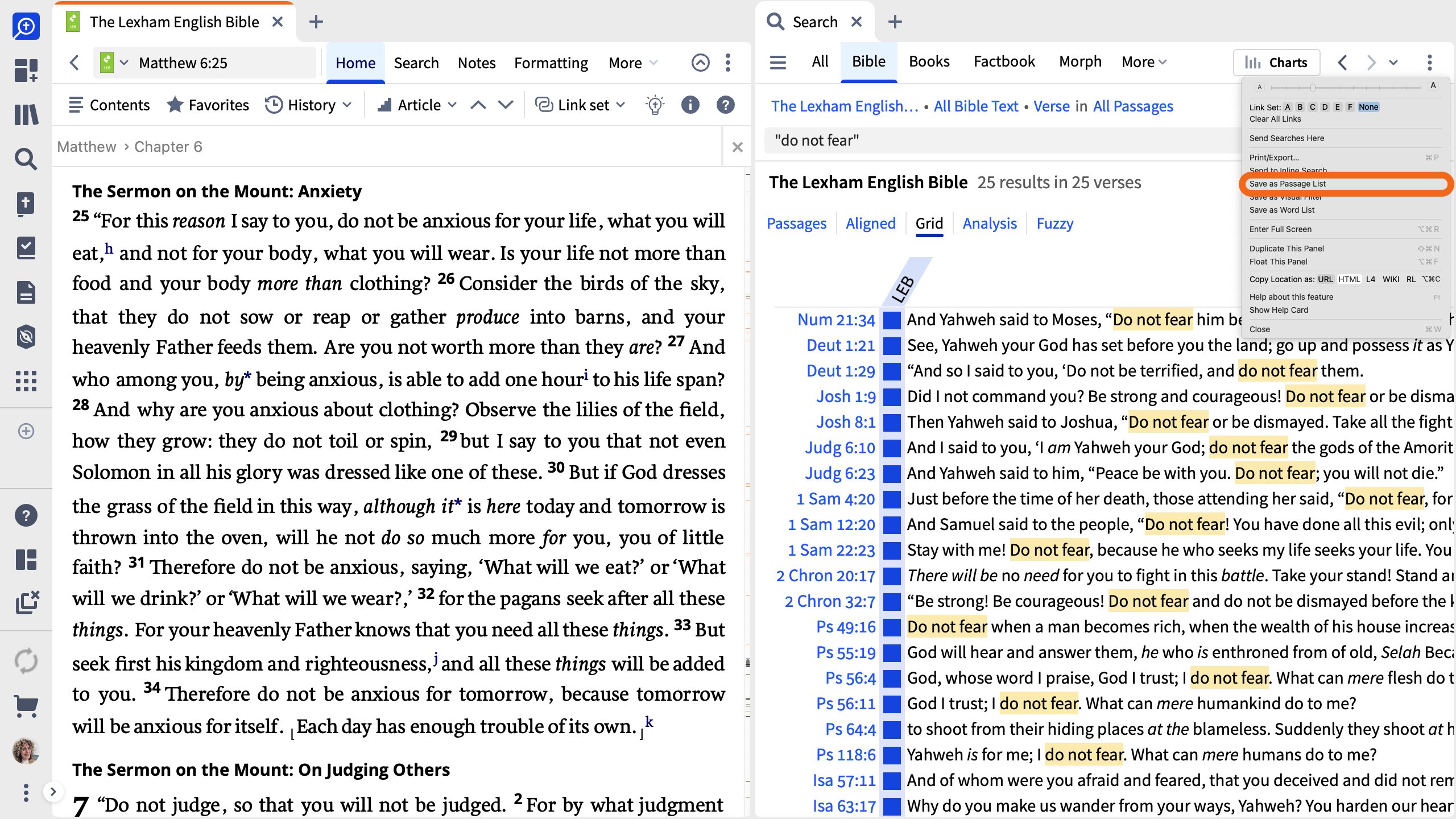Click the sync refresh icon in sidebar
Image resolution: width=1456 pixels, height=819 pixels.
pos(26,661)
